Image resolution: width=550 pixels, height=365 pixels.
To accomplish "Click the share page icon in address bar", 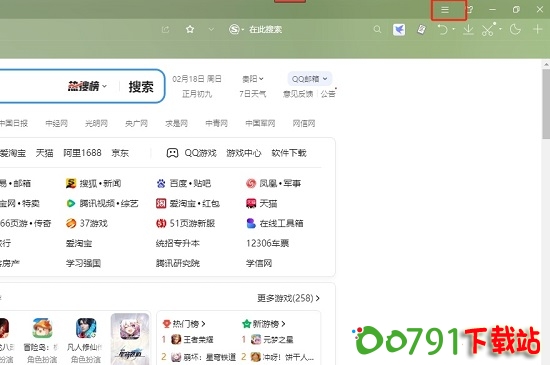I will [166, 29].
